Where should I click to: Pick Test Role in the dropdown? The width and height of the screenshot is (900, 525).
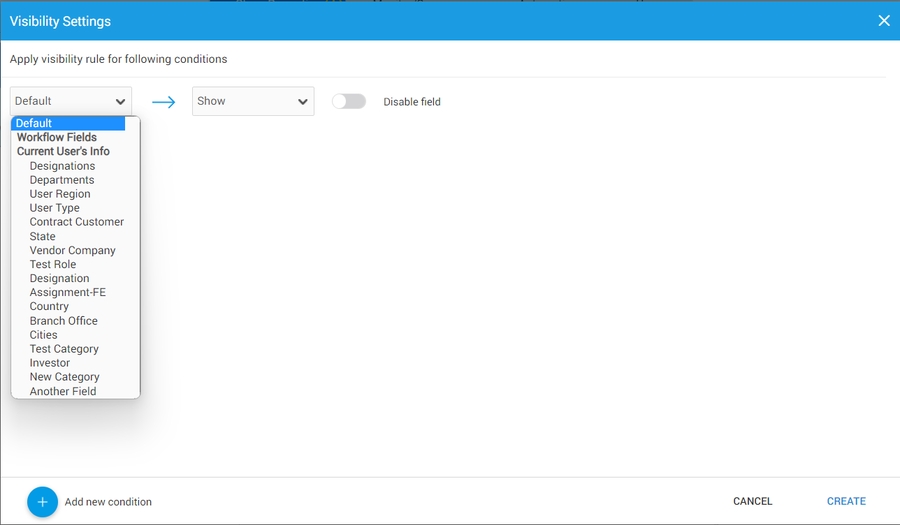pyautogui.click(x=53, y=264)
